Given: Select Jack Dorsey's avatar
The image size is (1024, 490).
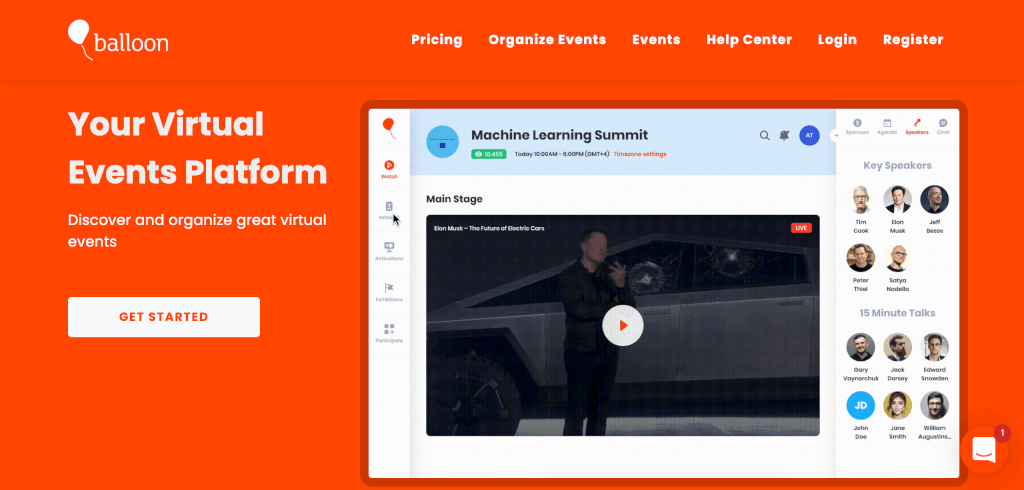Looking at the screenshot, I should coord(897,347).
